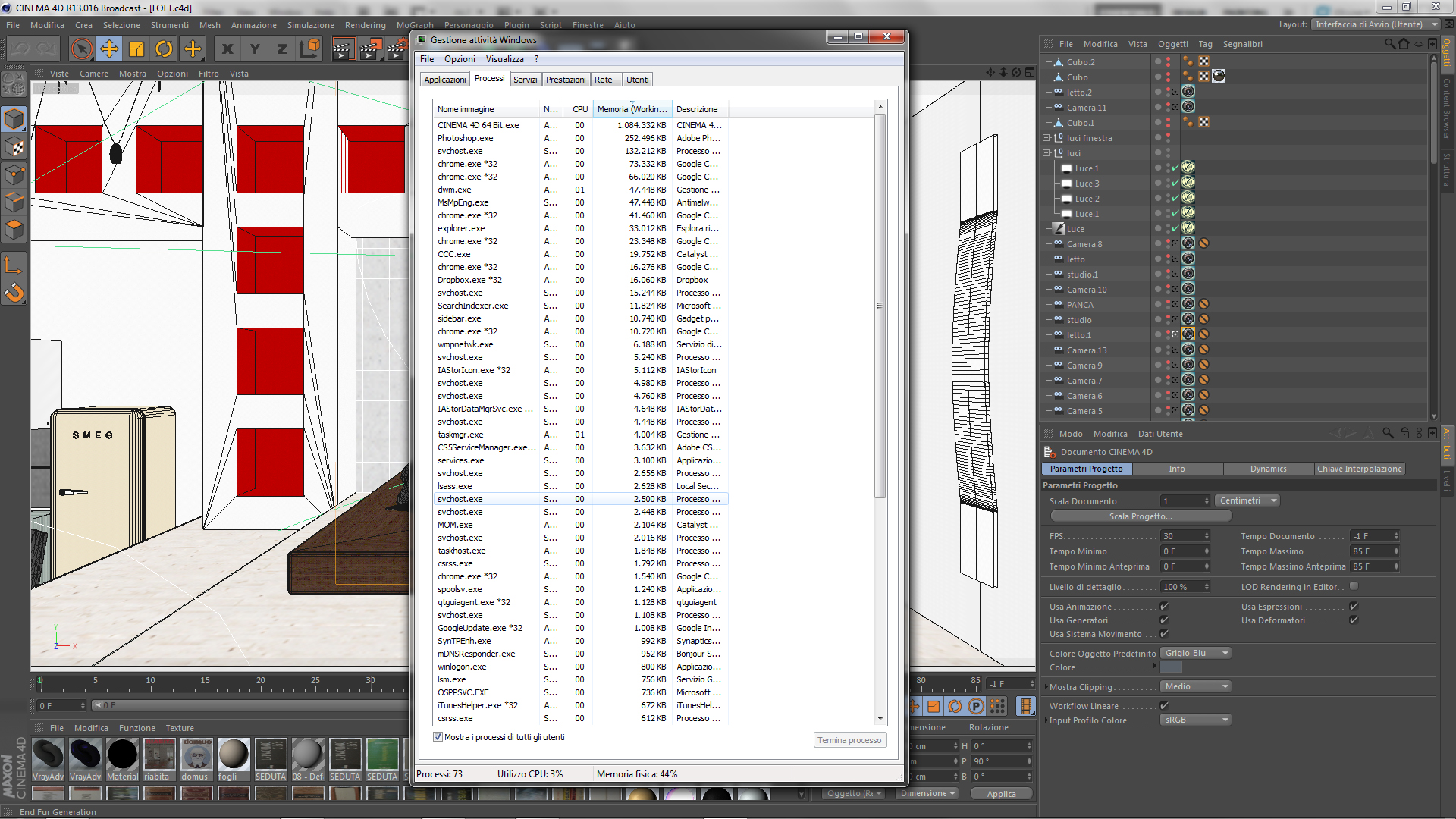This screenshot has height=819, width=1456.
Task: Click Termina processo button
Action: (x=849, y=740)
